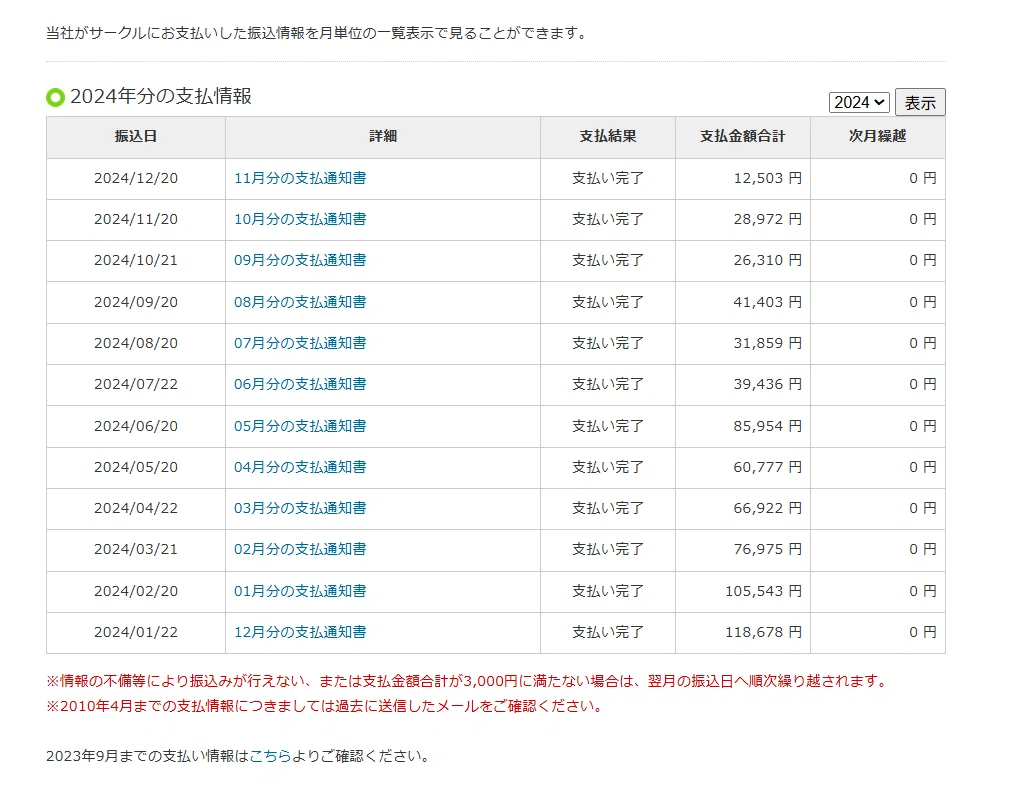
Task: Open 05月分の支払通知書 link
Action: (300, 426)
